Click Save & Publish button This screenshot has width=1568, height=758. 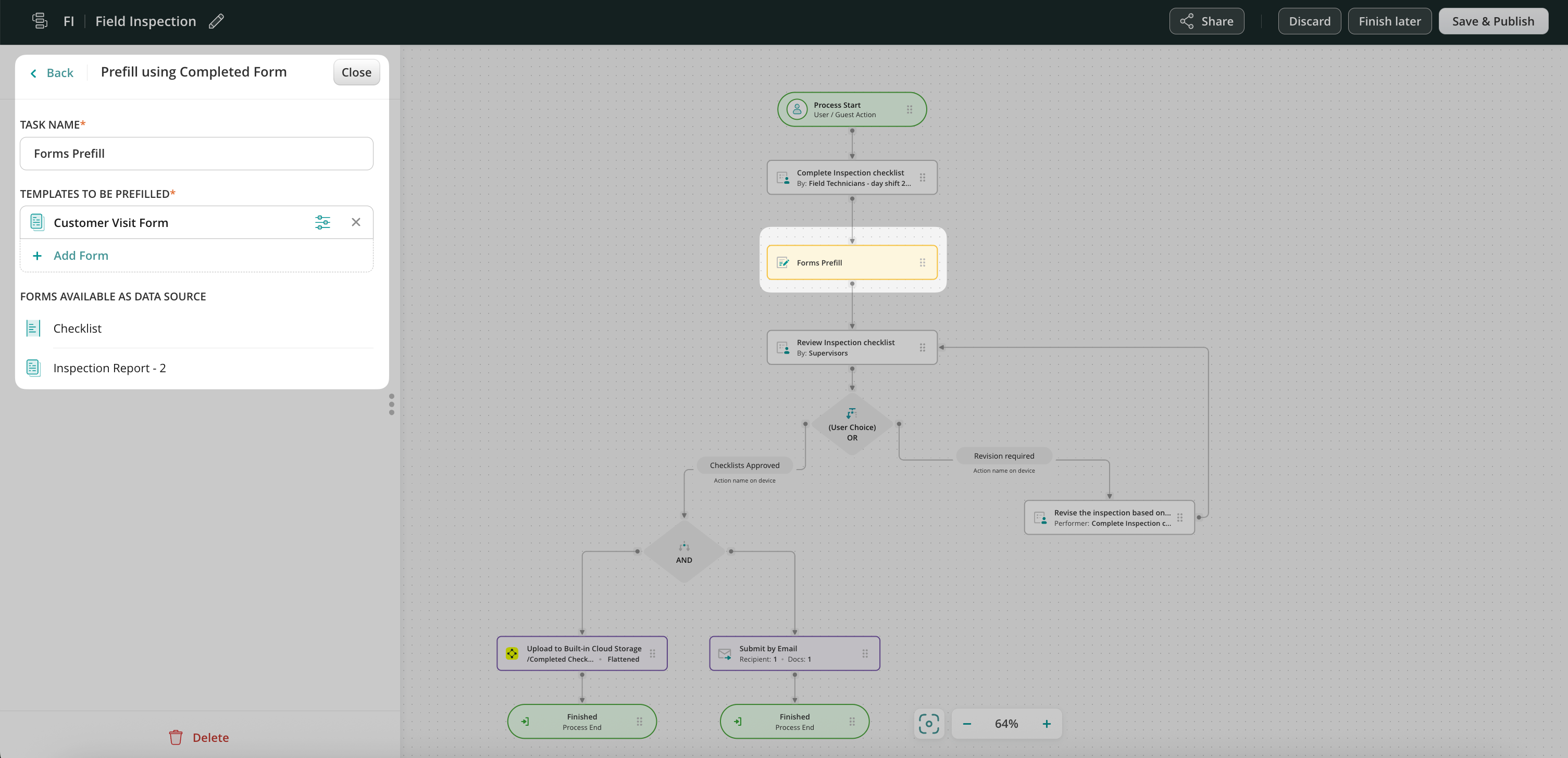coord(1492,21)
